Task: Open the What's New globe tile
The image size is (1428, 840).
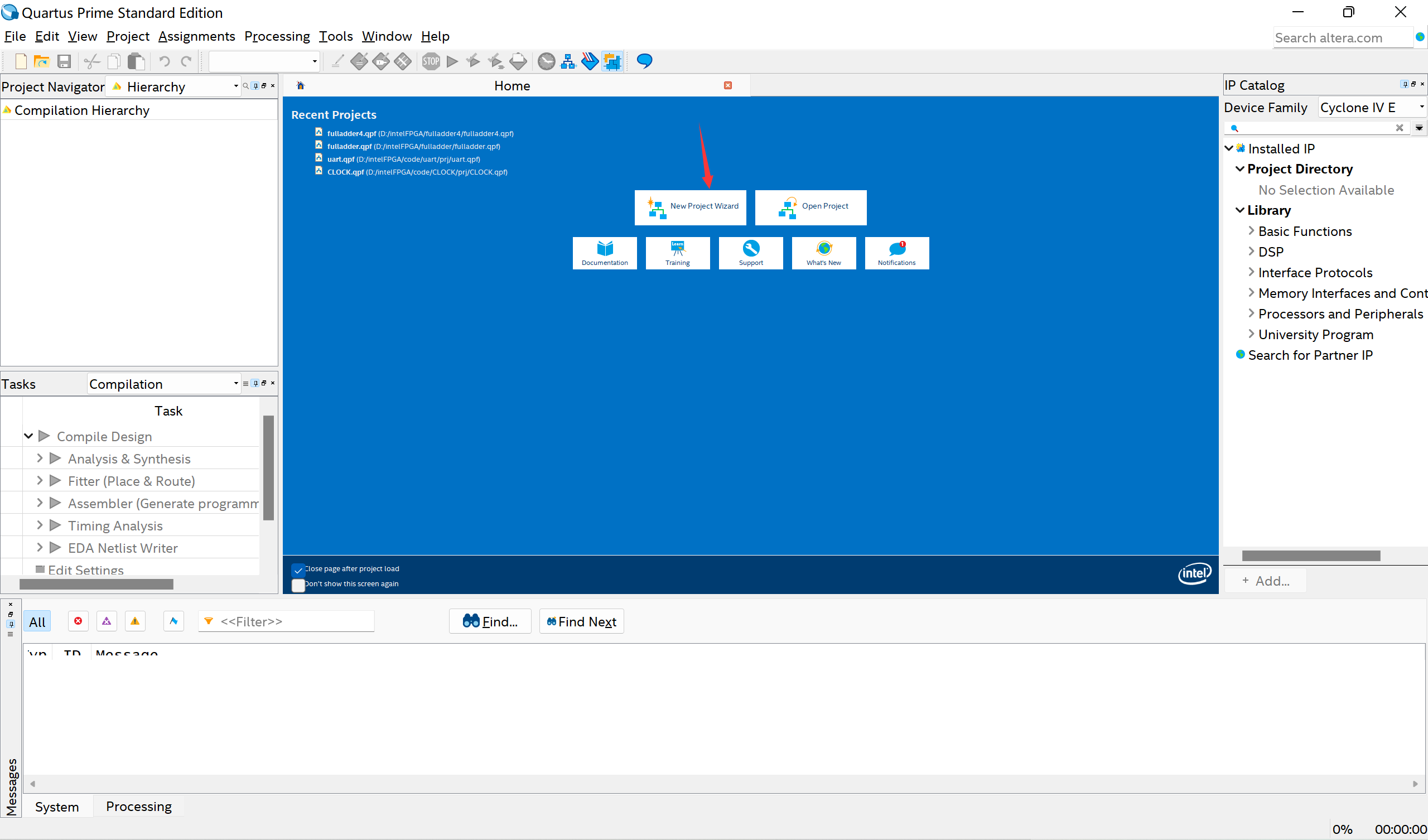Action: tap(824, 253)
